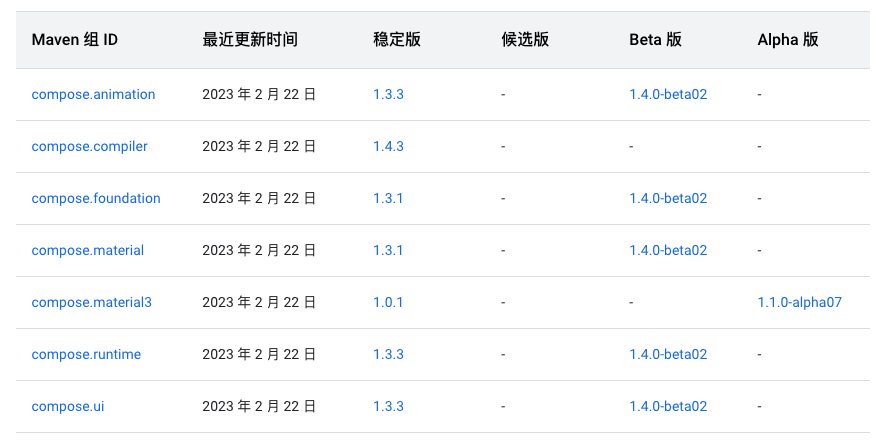Go to the compose.material group page
The image size is (881, 442).
click(x=87, y=251)
